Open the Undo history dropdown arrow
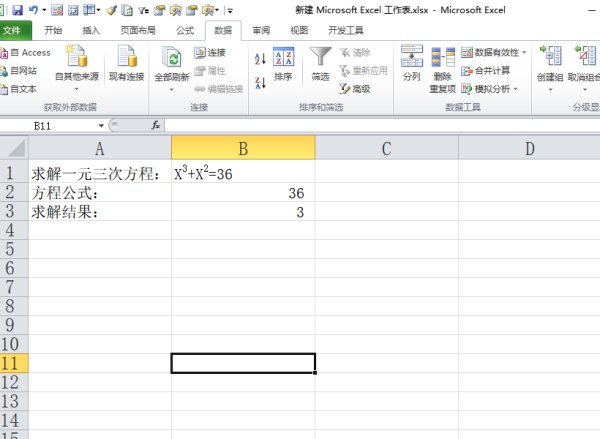This screenshot has height=439, width=600. (x=44, y=10)
